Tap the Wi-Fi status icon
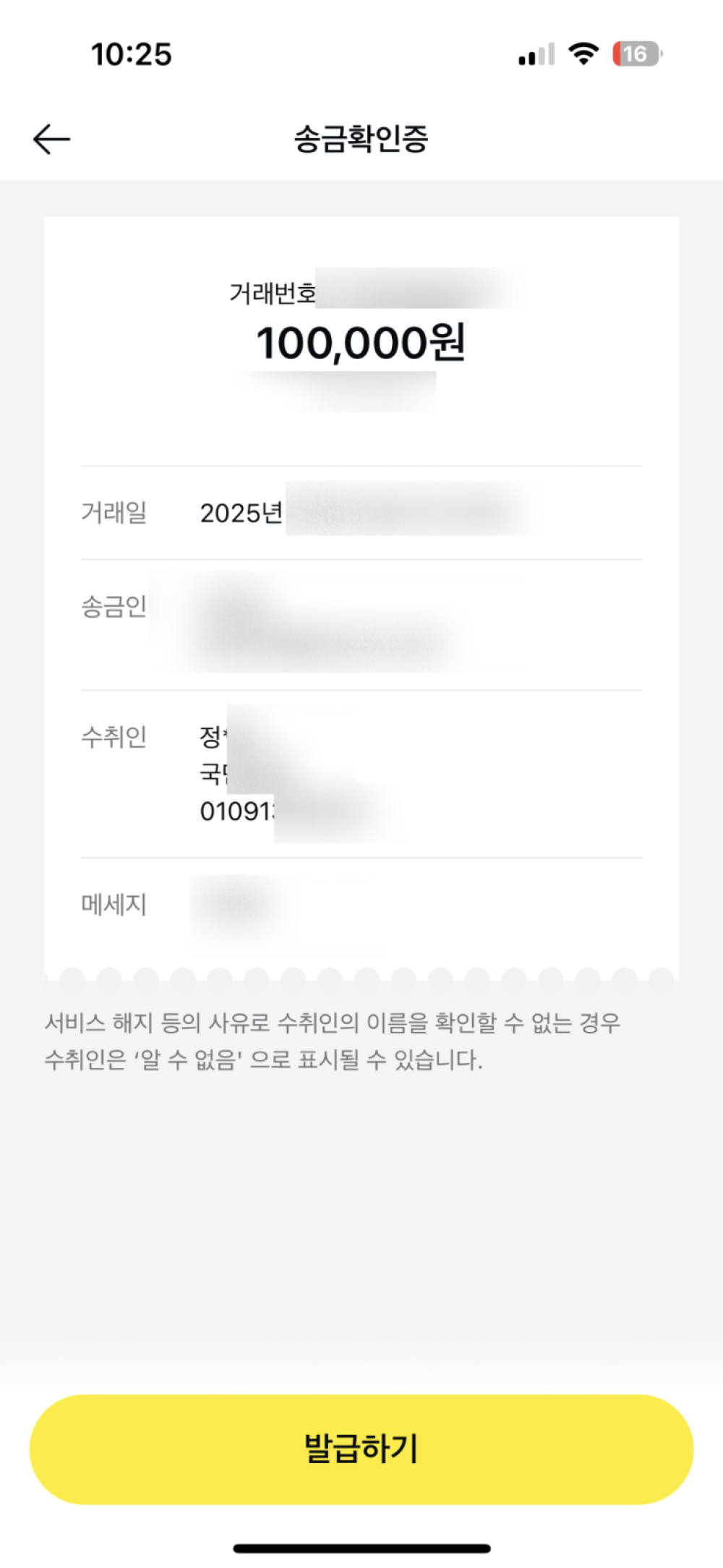 (x=583, y=54)
